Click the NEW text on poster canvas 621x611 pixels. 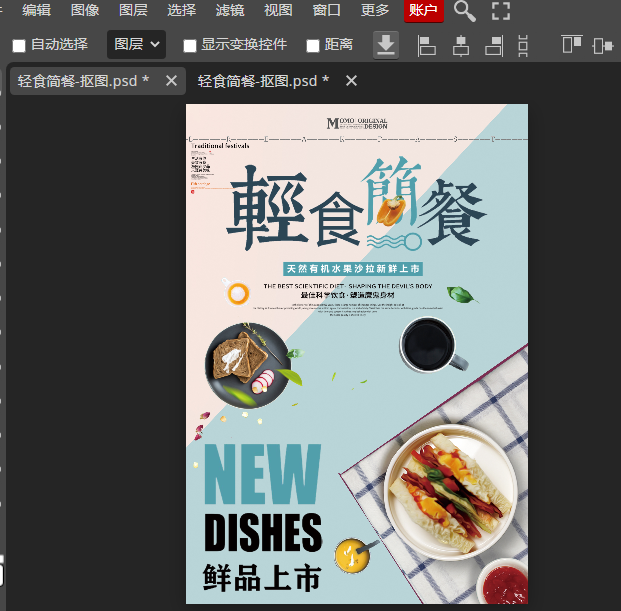click(x=263, y=474)
